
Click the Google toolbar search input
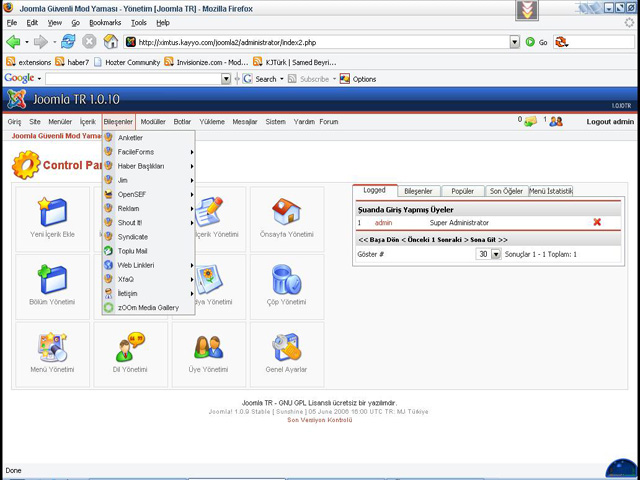click(133, 79)
